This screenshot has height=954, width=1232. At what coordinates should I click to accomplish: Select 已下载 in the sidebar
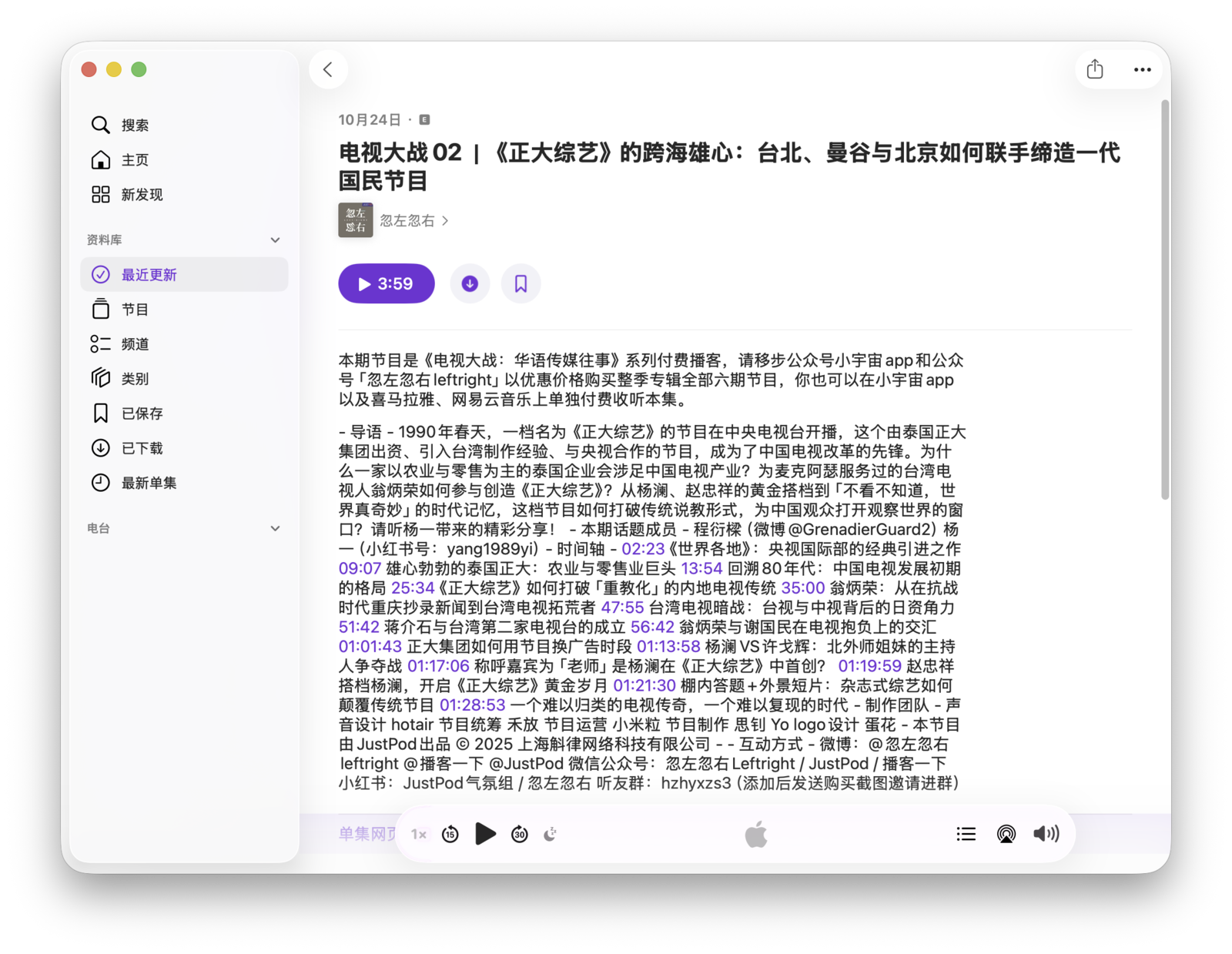click(142, 448)
